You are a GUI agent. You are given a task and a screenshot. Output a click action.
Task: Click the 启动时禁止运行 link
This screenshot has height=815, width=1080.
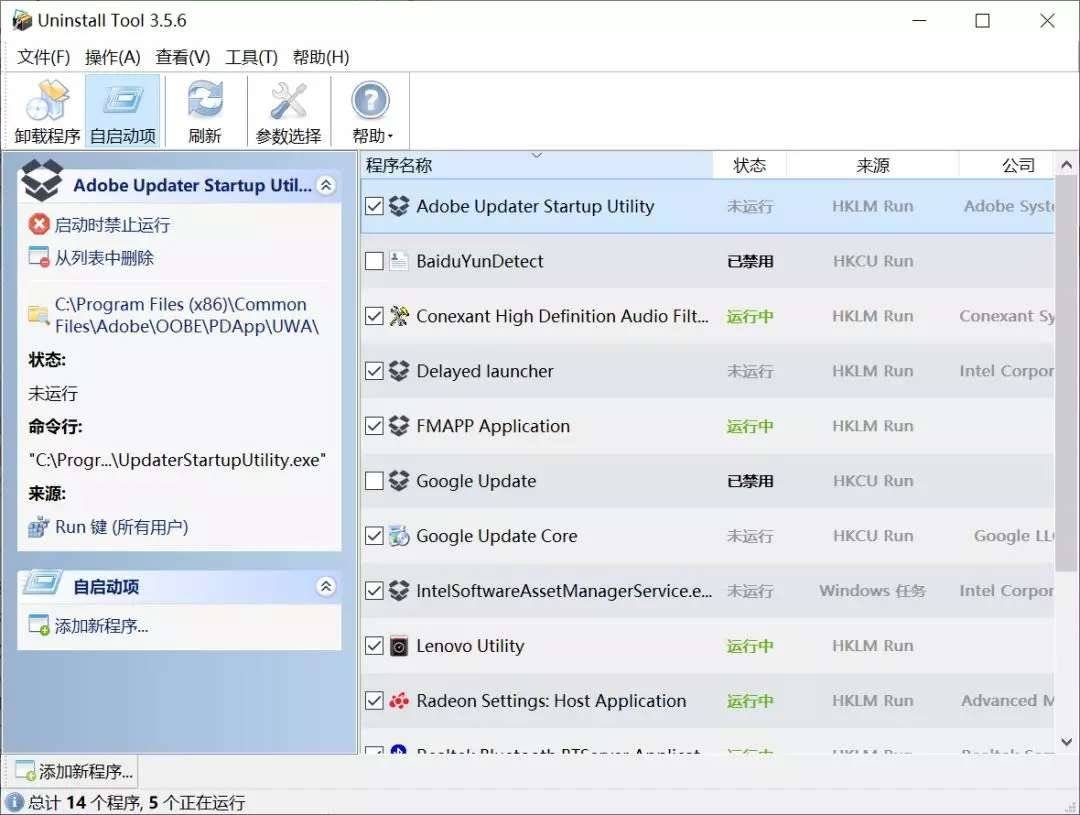(112, 225)
